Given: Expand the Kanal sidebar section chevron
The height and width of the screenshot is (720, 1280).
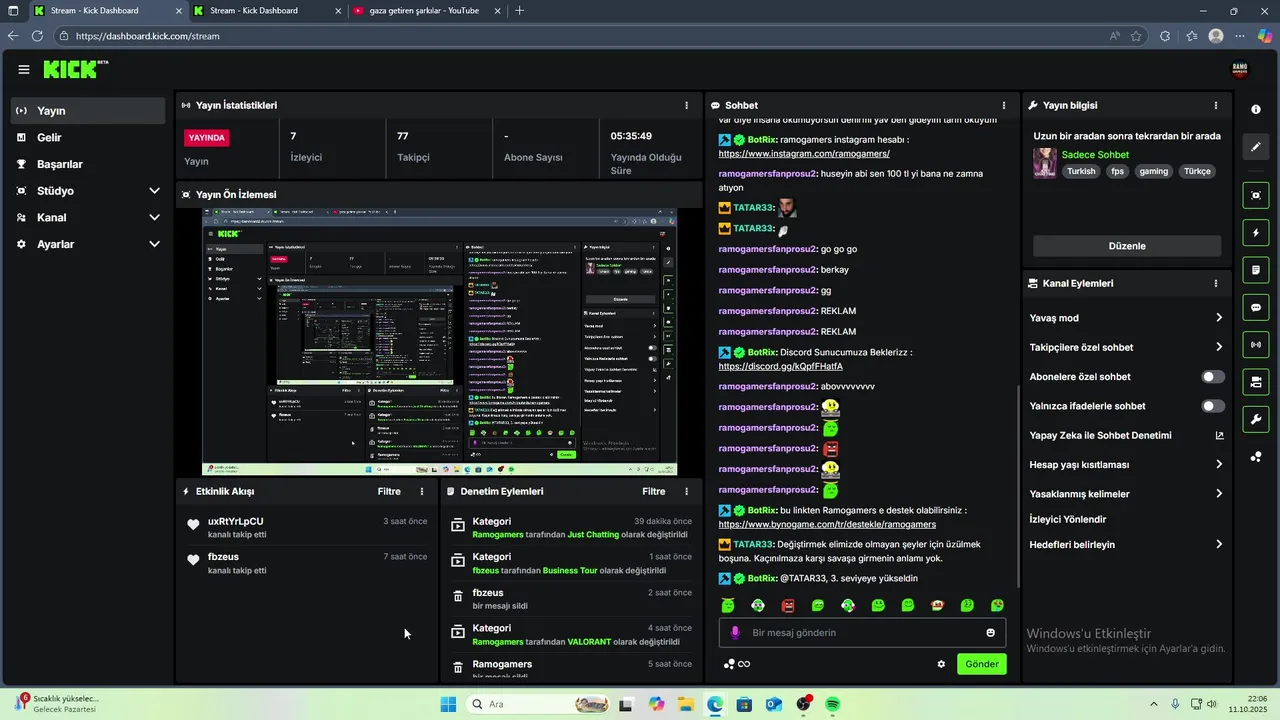Looking at the screenshot, I should 154,217.
